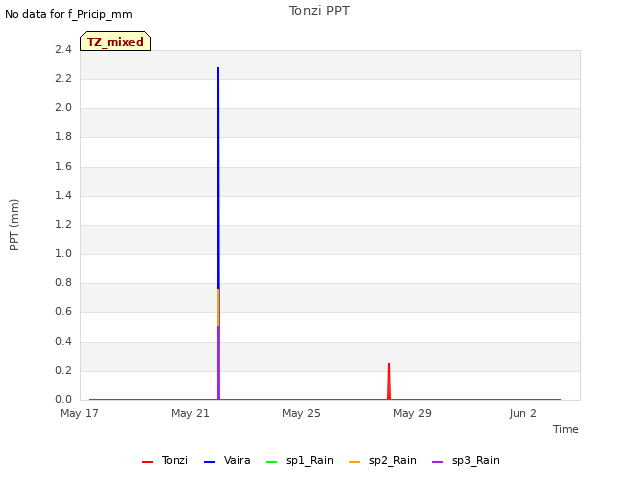The width and height of the screenshot is (640, 480).
Task: Click the May 17 x-axis tick label
Action: point(79,413)
